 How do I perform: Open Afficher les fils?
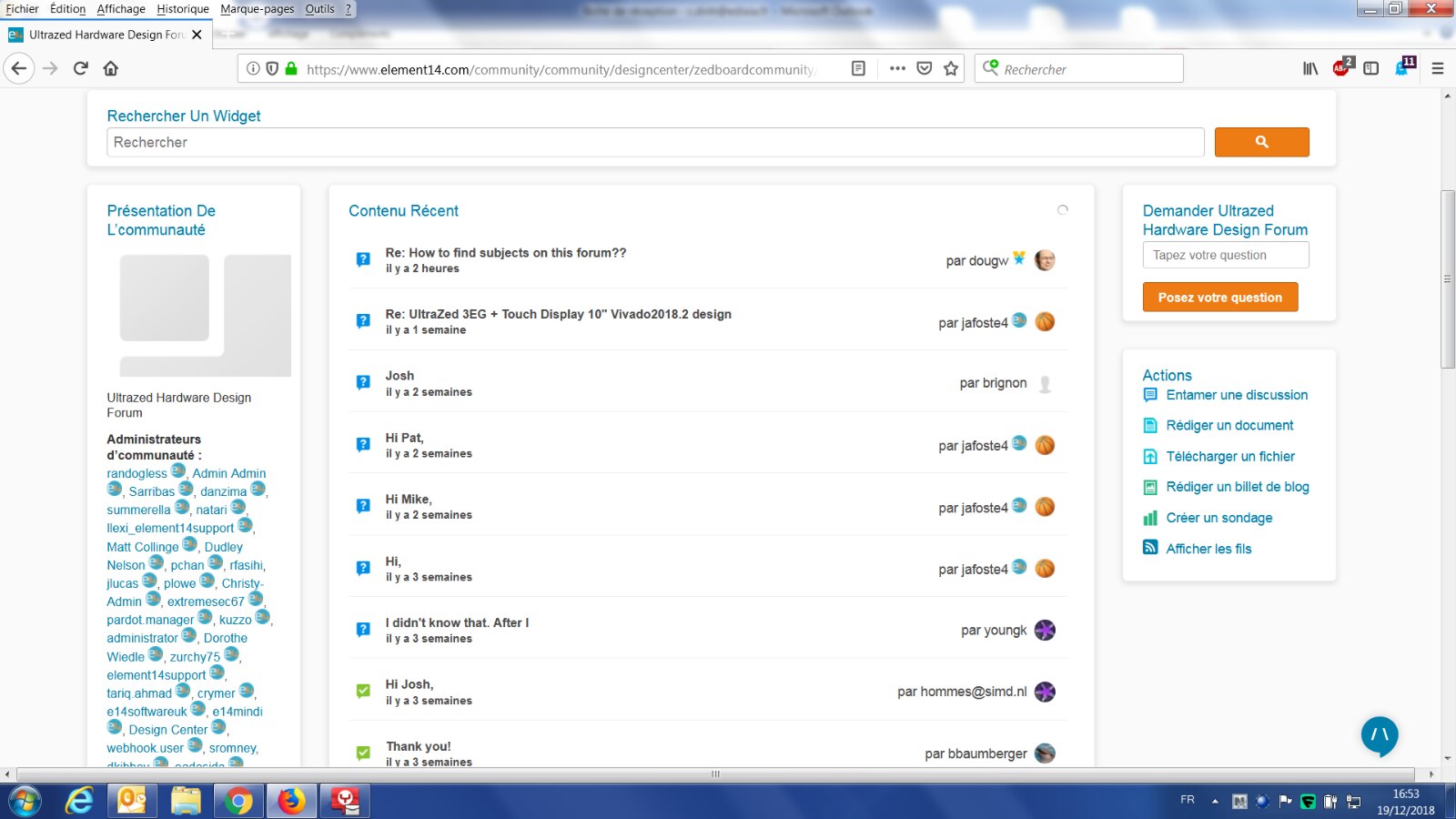pos(1208,549)
